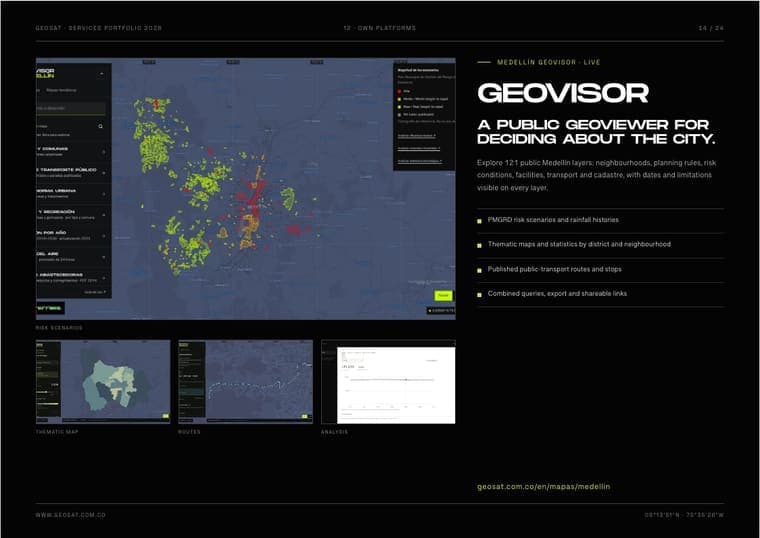
Task: Click the "ANALYSIS" caption
Action: pos(334,432)
